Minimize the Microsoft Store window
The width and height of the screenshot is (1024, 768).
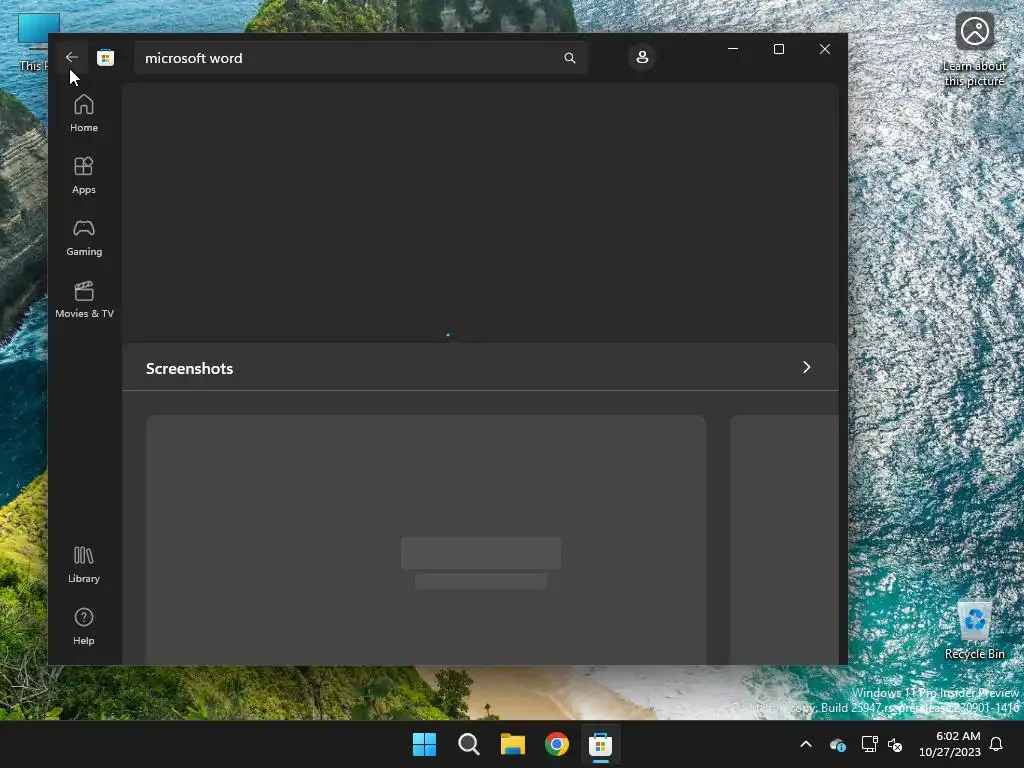tap(733, 49)
